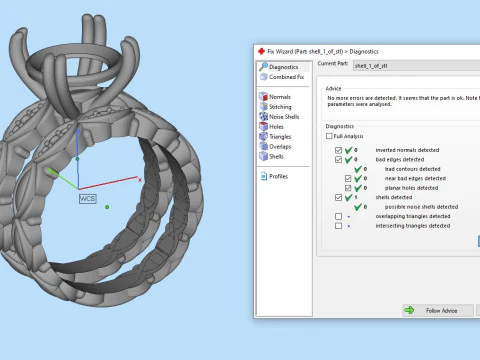Open the Triangles fix icon
480x360 pixels.
pyautogui.click(x=263, y=136)
